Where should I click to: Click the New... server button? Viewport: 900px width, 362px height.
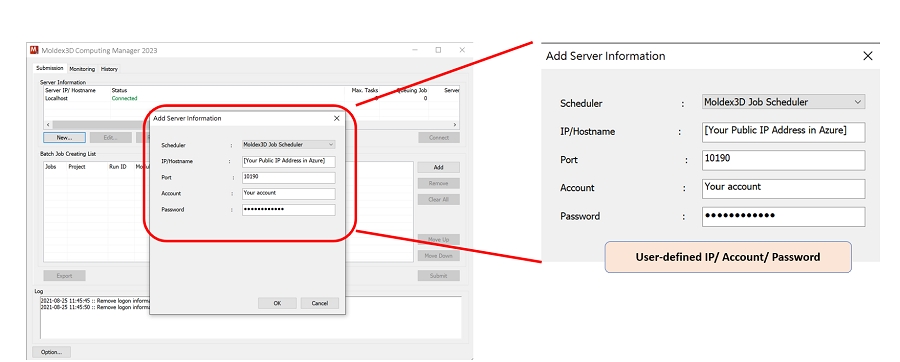(x=64, y=138)
